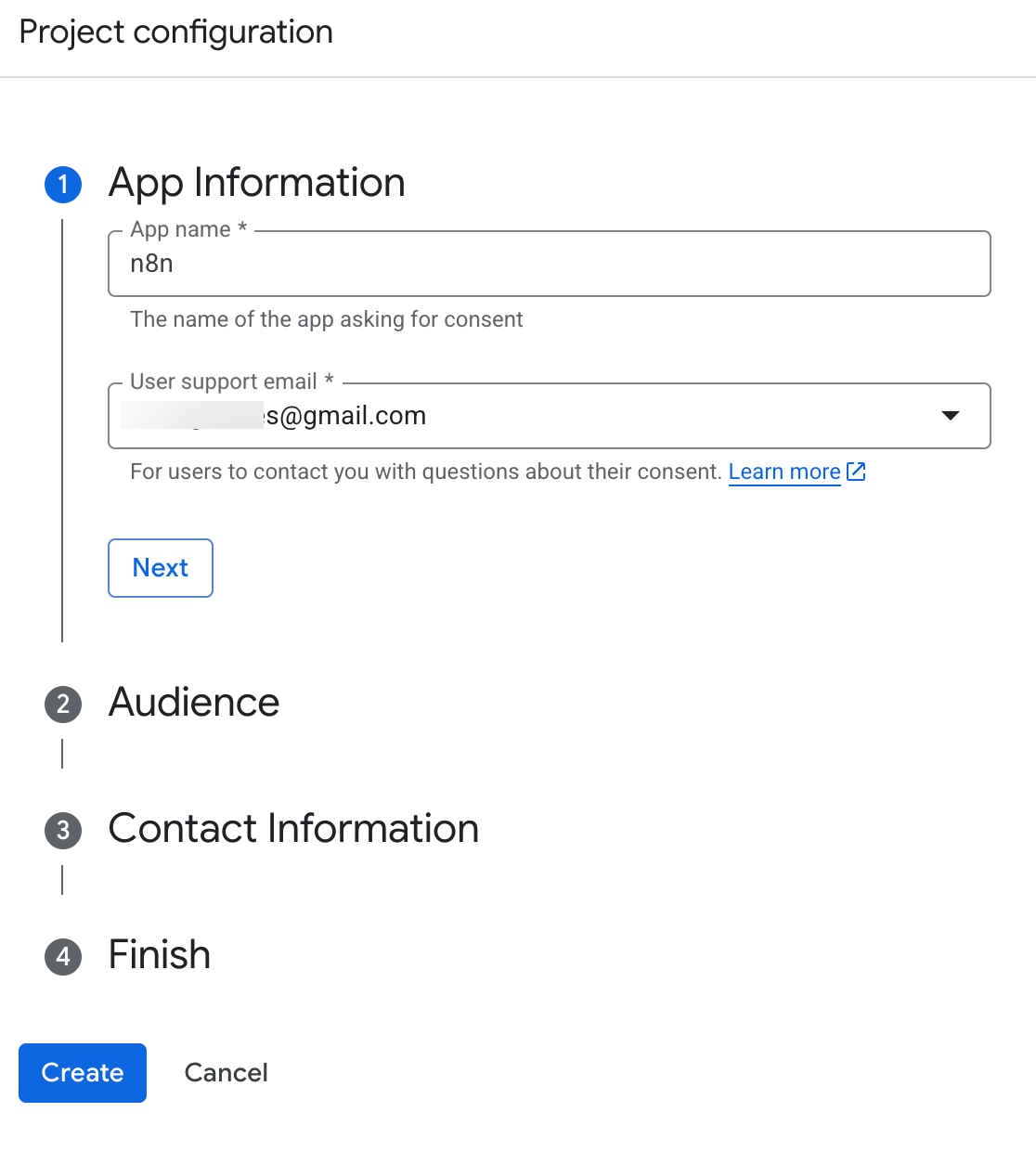Focus the App name text field
Viewport: 1036px width, 1164px height.
(x=548, y=265)
